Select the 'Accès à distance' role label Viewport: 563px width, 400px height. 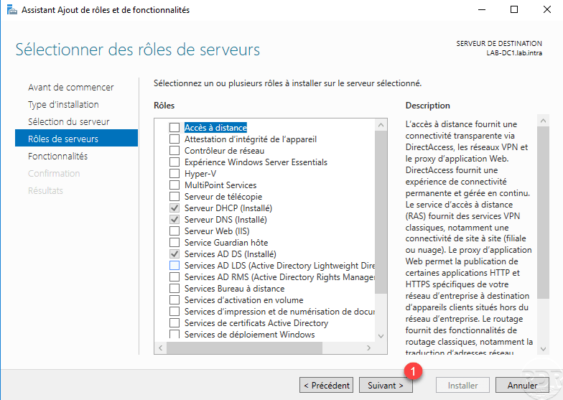click(215, 127)
